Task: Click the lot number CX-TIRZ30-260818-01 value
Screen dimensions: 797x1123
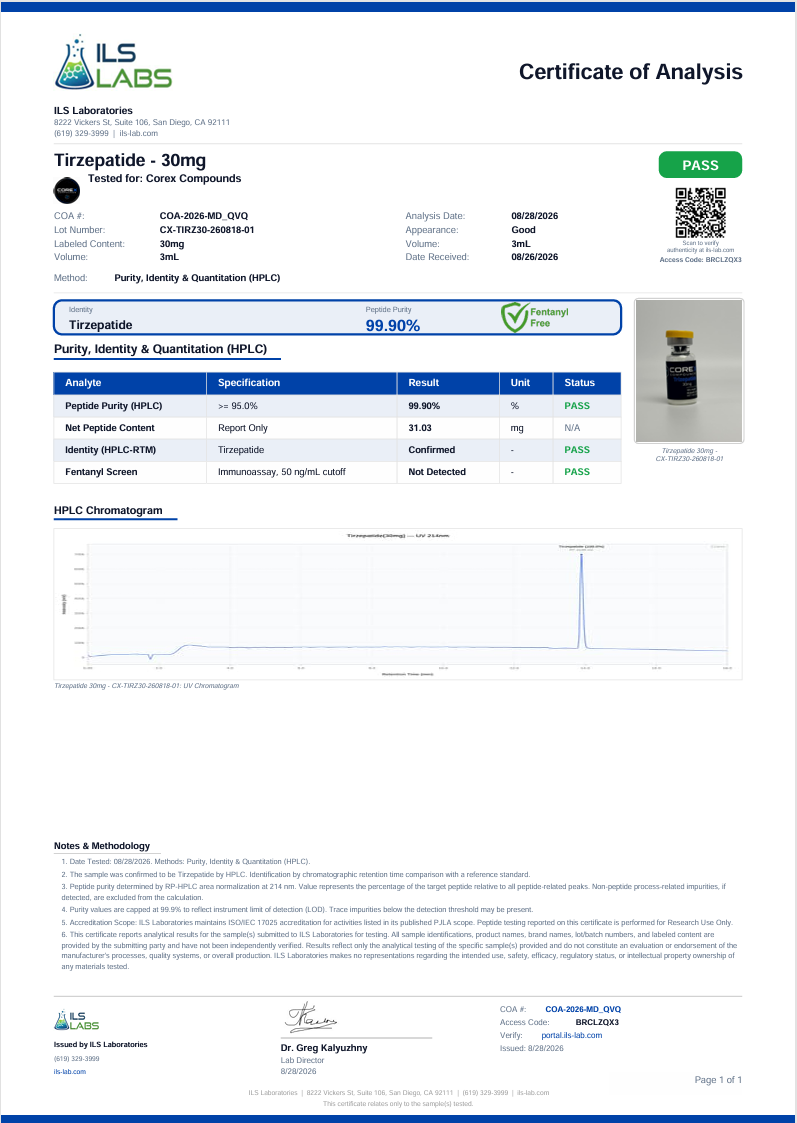Action: (208, 230)
